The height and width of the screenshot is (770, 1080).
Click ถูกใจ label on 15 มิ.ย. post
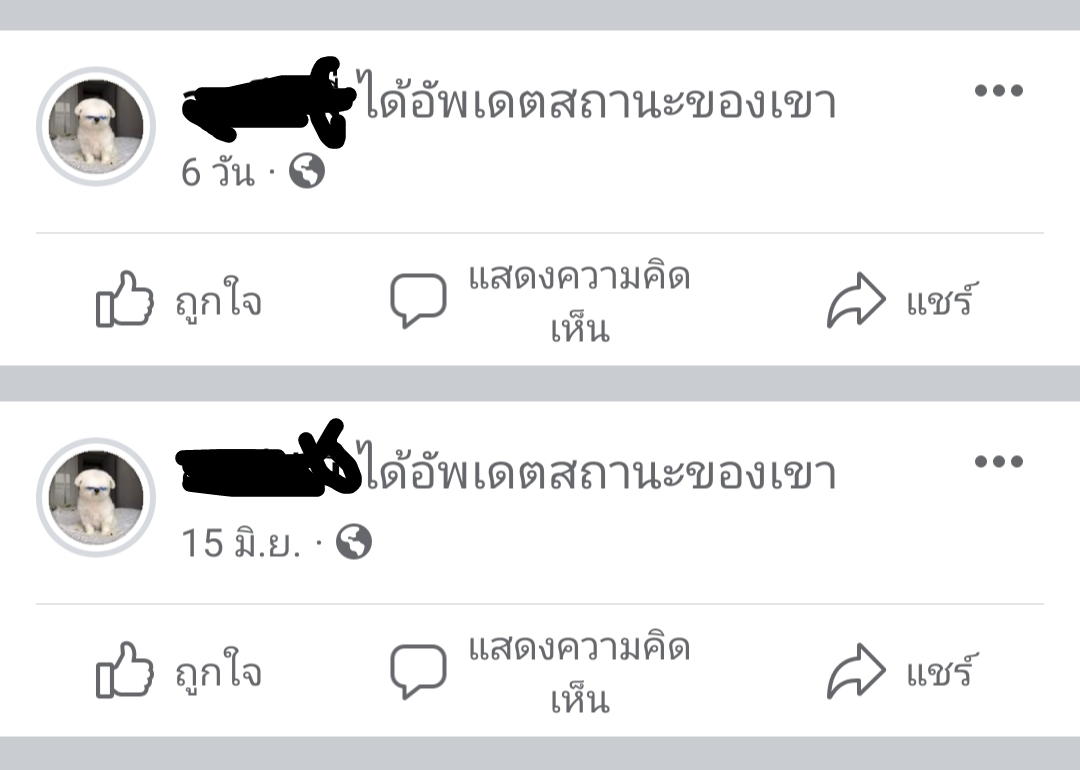tap(218, 672)
